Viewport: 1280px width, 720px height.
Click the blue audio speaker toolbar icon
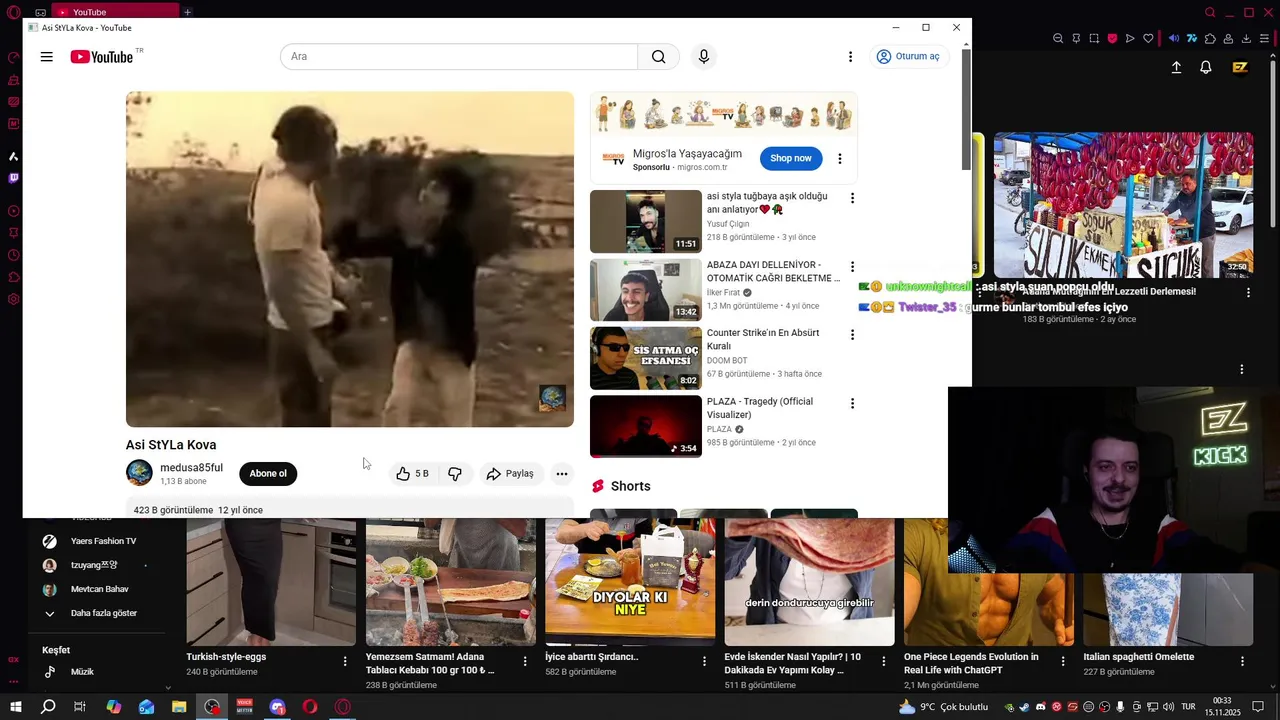pyautogui.click(x=1174, y=39)
